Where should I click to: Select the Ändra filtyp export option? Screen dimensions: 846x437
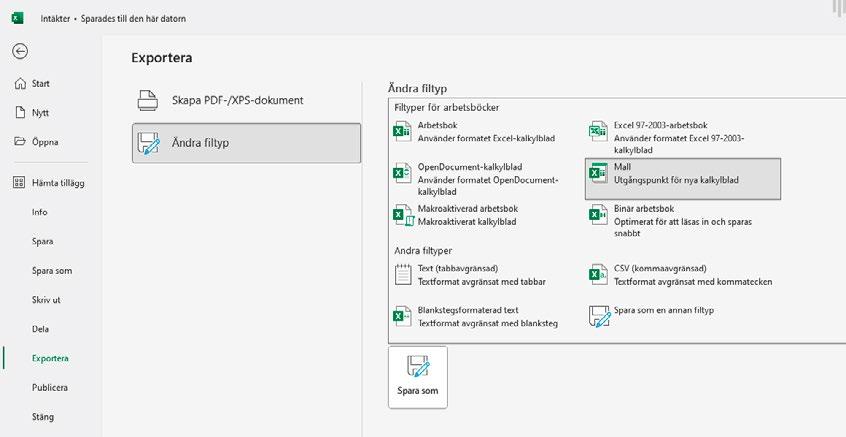pos(247,143)
